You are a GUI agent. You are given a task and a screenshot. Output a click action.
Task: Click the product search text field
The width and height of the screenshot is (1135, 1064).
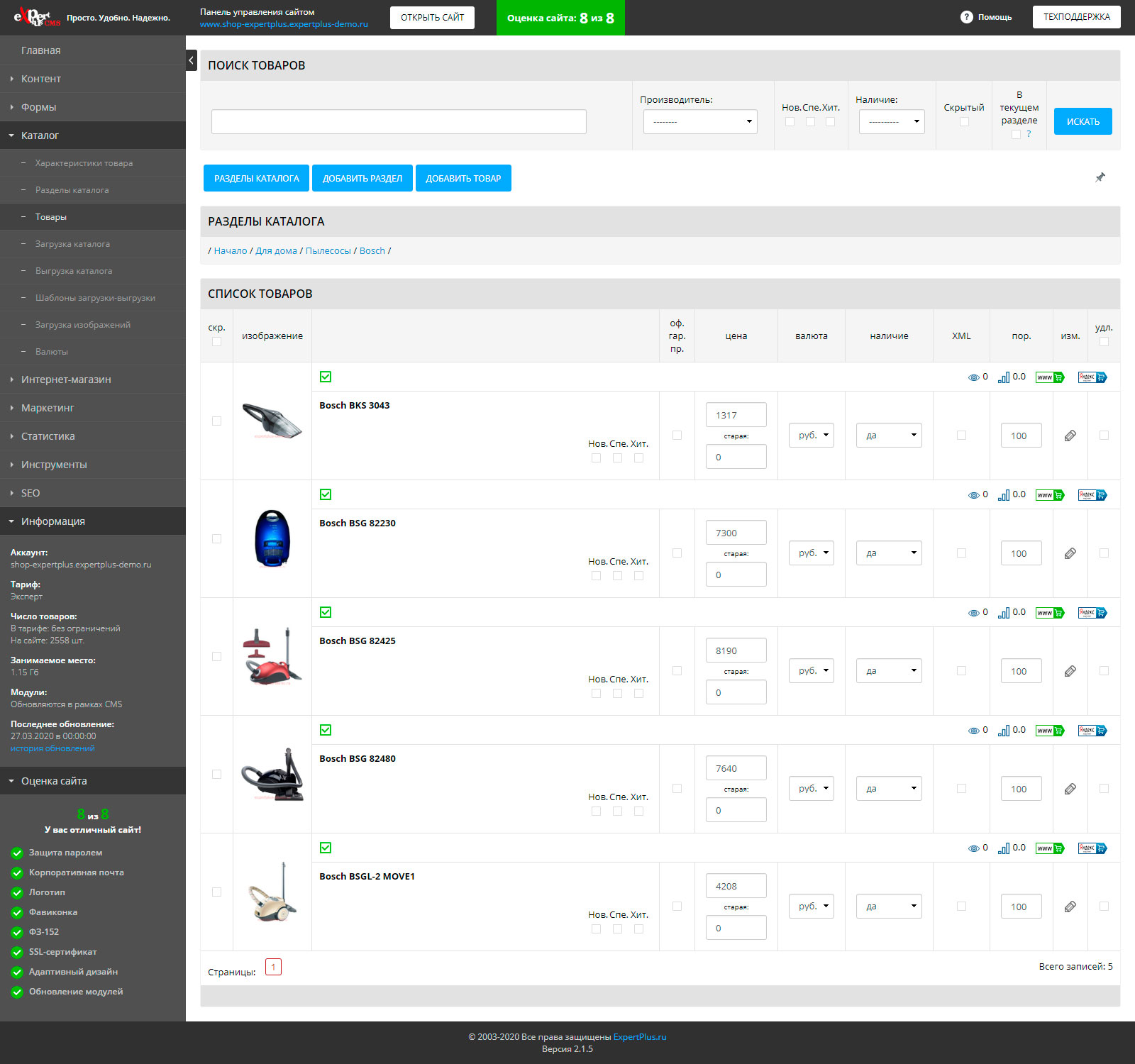399,122
